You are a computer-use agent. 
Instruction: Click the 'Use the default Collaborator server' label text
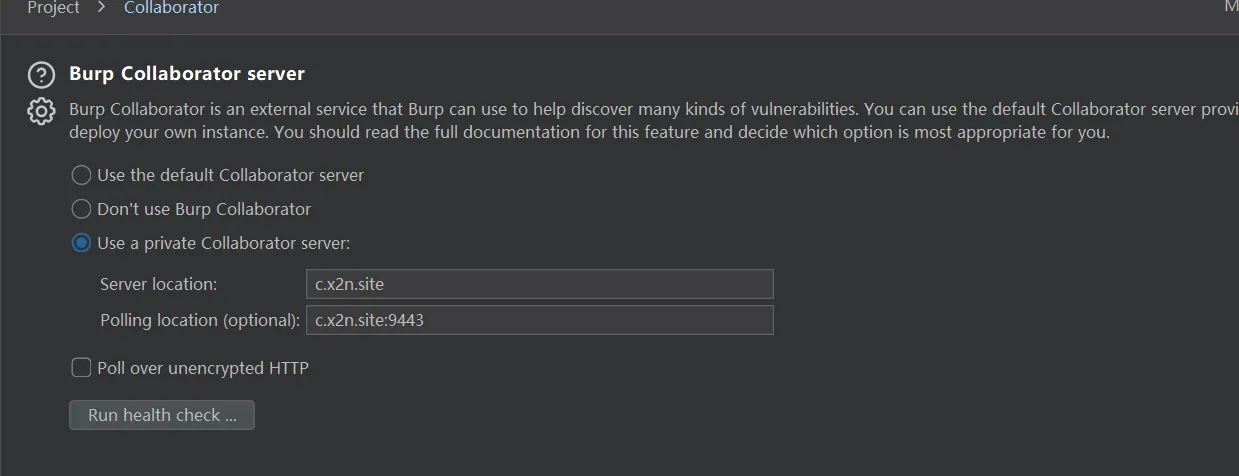pos(230,175)
